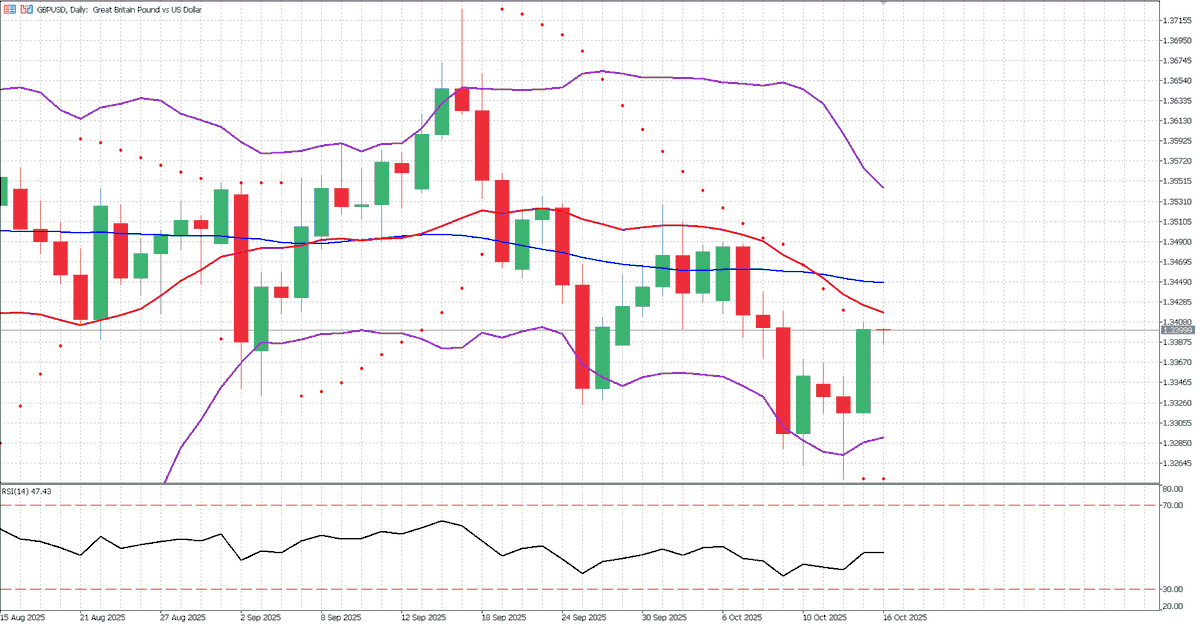This screenshot has width=1200, height=624.
Task: Toggle the one-click trading panel icon
Action: (26, 9)
